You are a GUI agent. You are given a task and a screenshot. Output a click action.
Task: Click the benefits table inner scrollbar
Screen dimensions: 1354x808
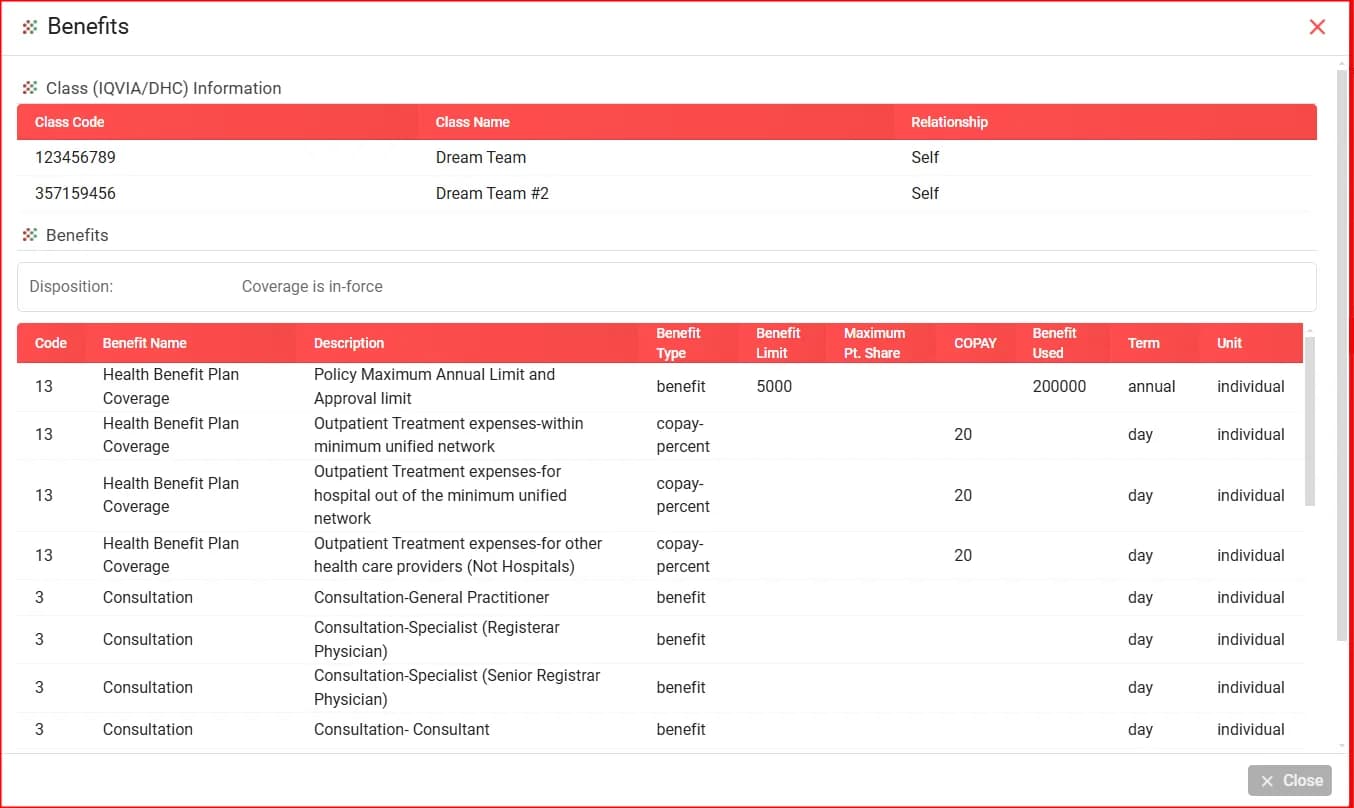pyautogui.click(x=1310, y=421)
